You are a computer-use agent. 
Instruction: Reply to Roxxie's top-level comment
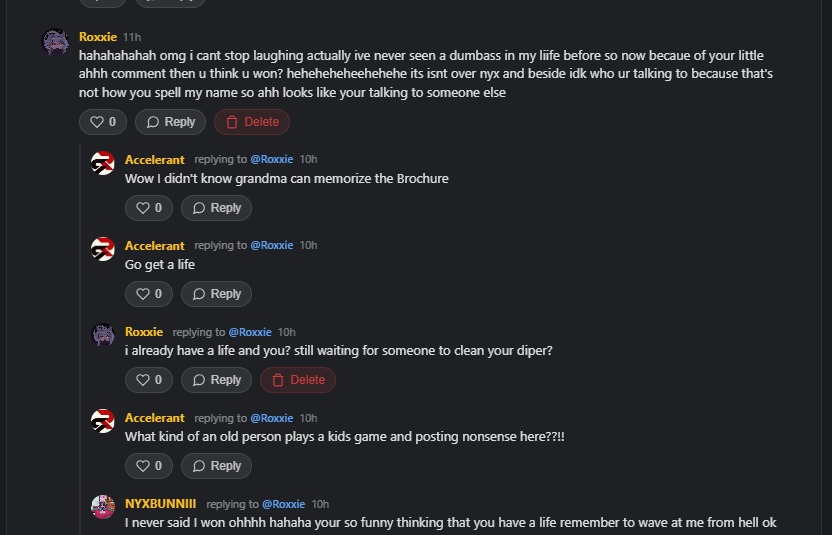click(170, 122)
